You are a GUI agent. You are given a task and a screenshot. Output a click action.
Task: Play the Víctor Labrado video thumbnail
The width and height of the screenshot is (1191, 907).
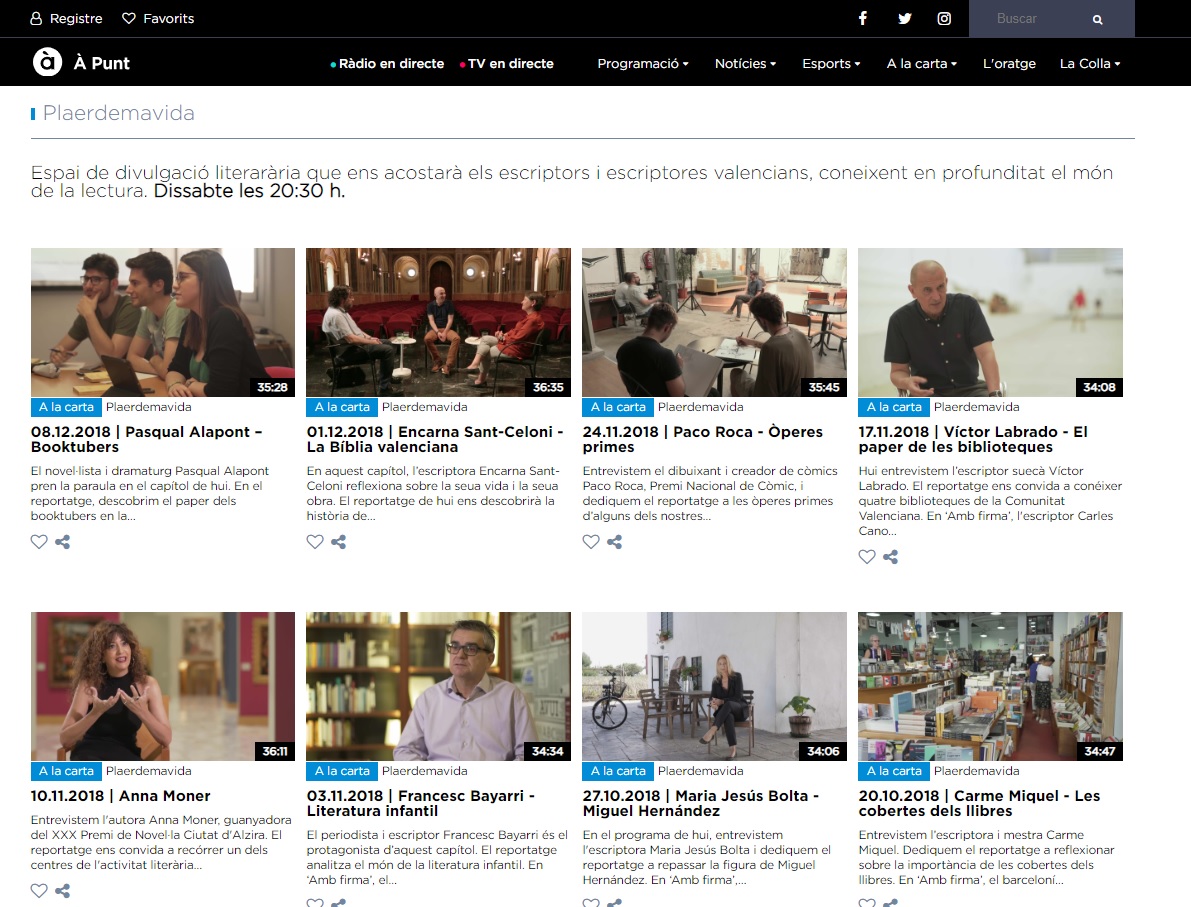point(990,322)
